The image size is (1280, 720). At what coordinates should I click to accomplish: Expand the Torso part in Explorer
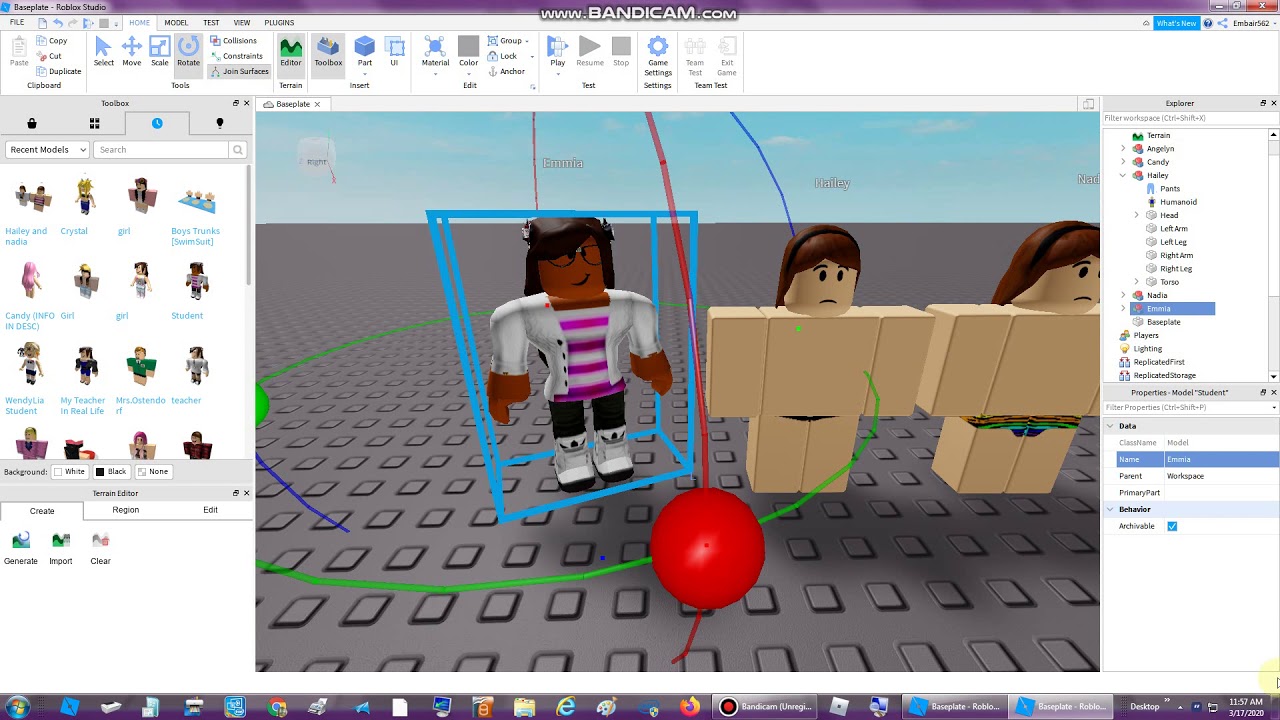[1137, 282]
